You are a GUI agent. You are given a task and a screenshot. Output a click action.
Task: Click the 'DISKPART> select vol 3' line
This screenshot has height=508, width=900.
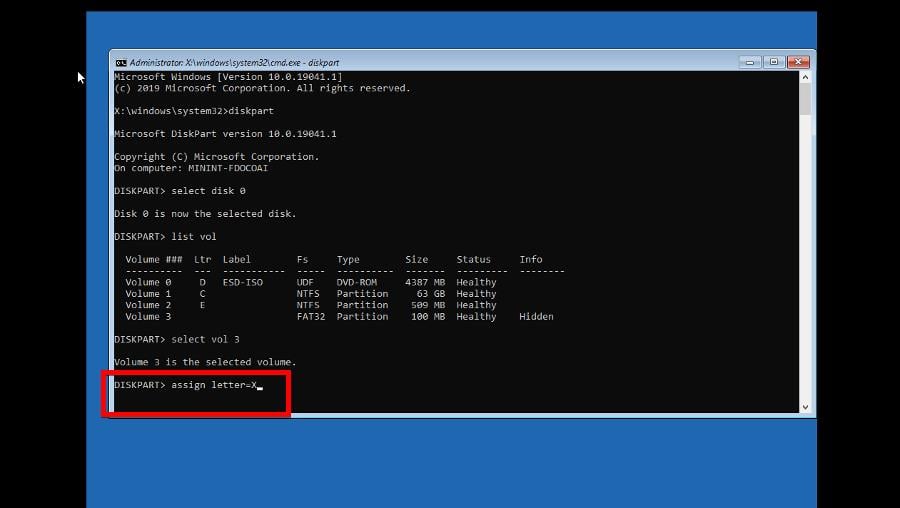pyautogui.click(x=177, y=339)
